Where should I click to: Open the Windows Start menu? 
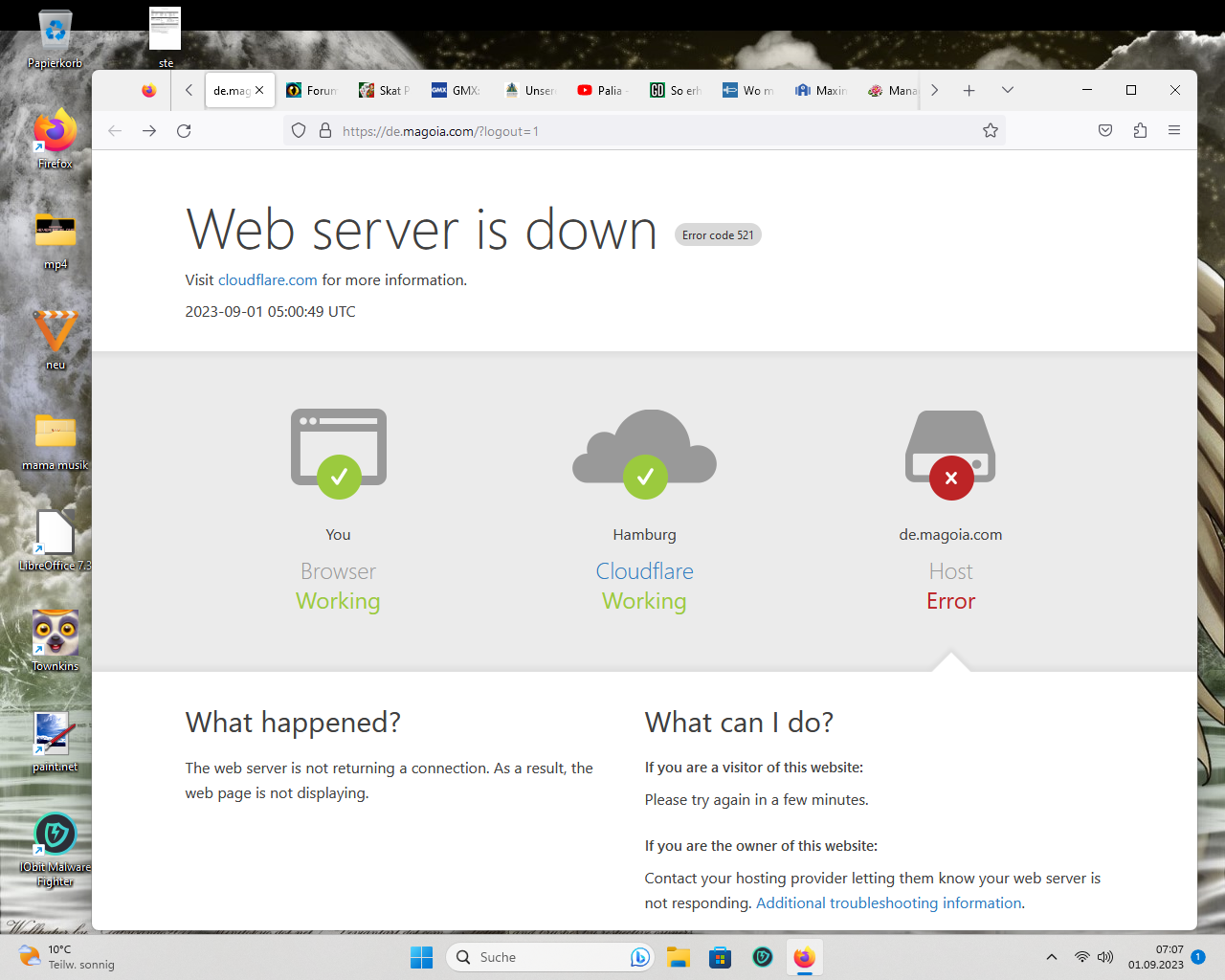421,957
